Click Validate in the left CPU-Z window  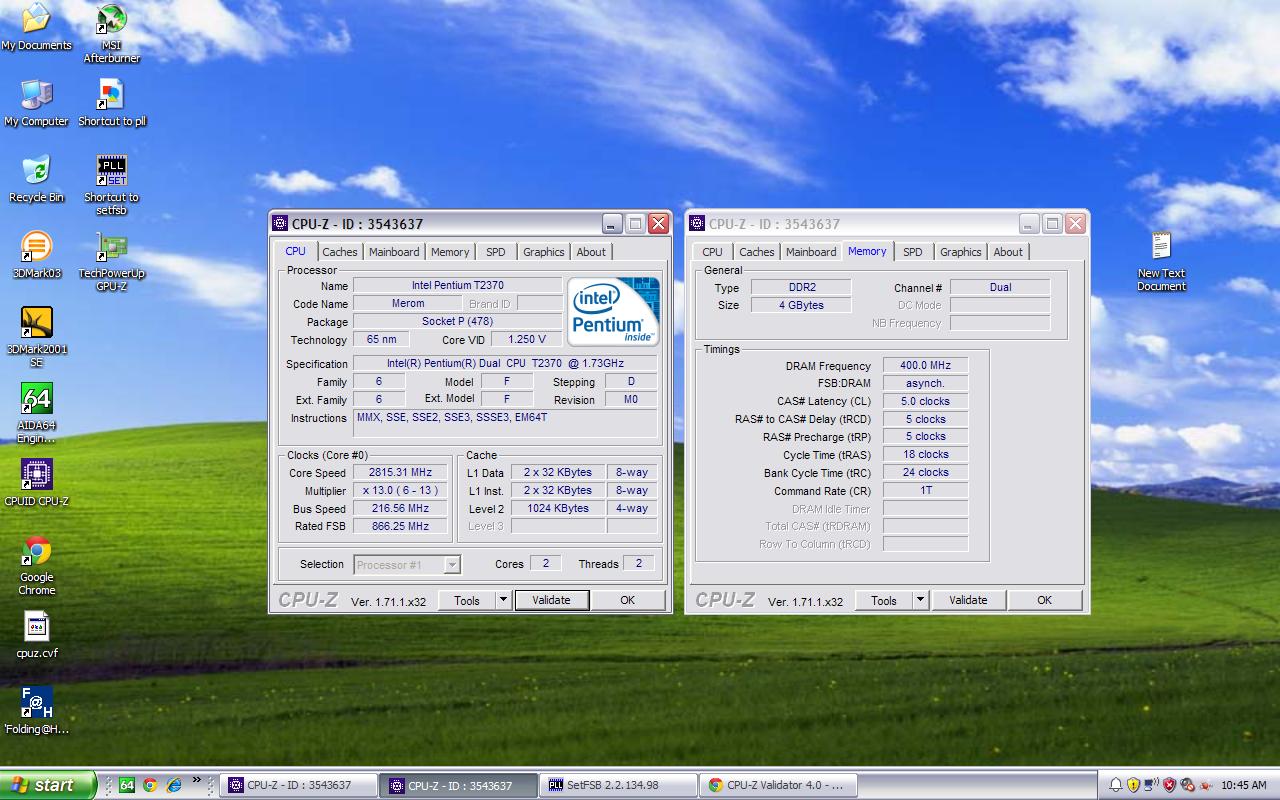(x=551, y=600)
